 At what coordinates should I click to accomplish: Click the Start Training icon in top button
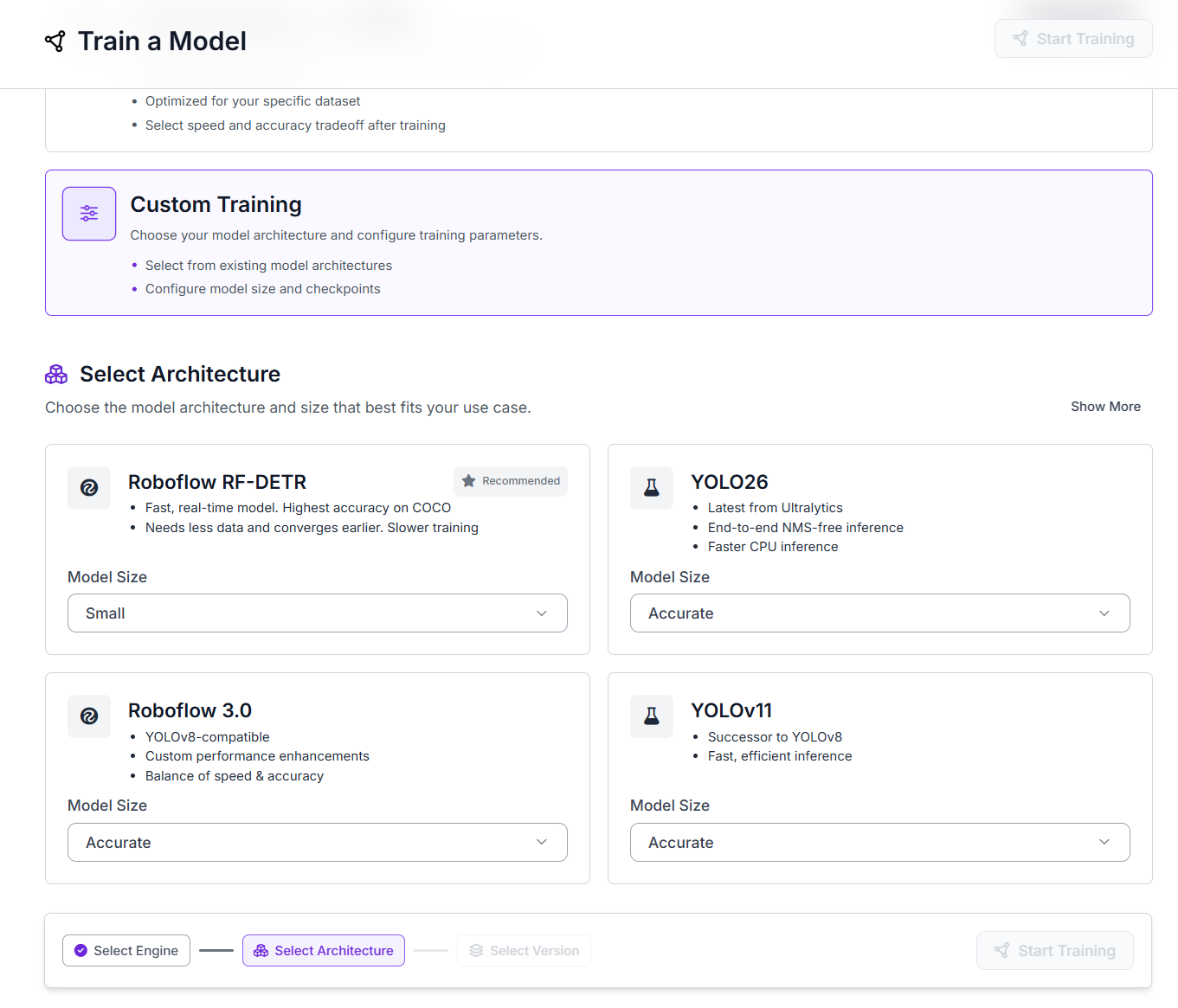tap(1020, 39)
